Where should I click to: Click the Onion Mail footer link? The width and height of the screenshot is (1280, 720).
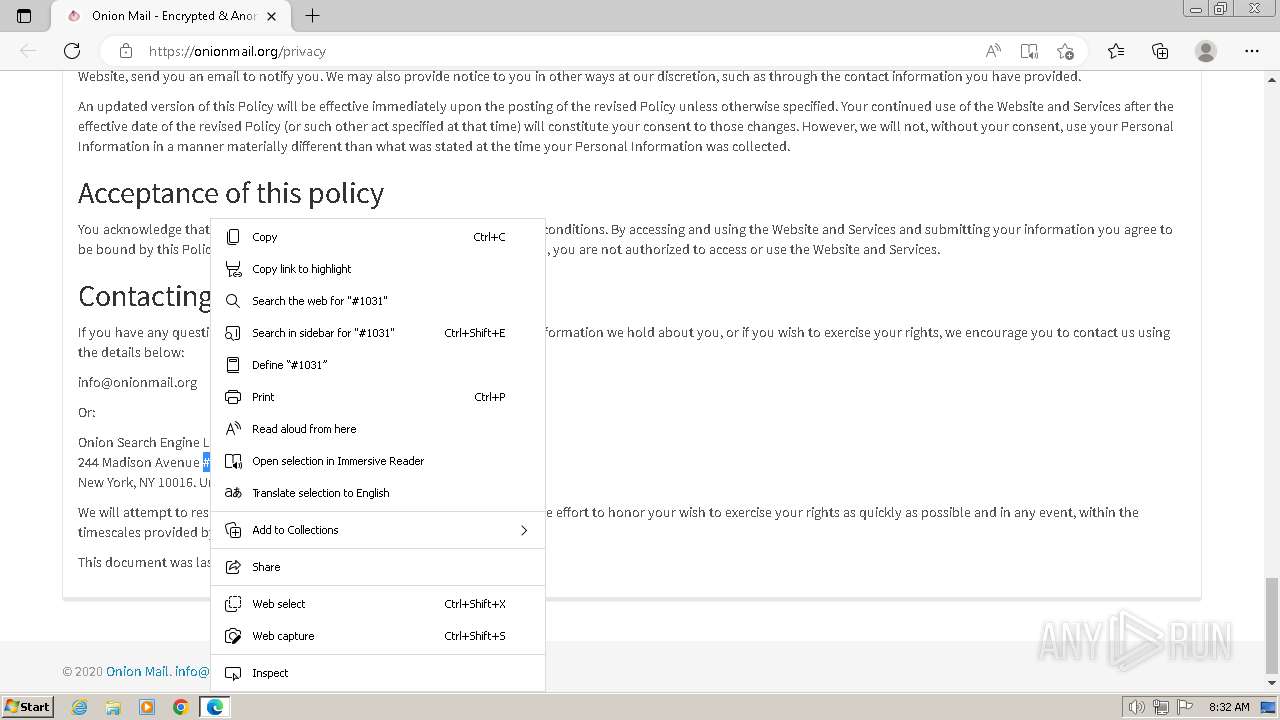pos(137,672)
